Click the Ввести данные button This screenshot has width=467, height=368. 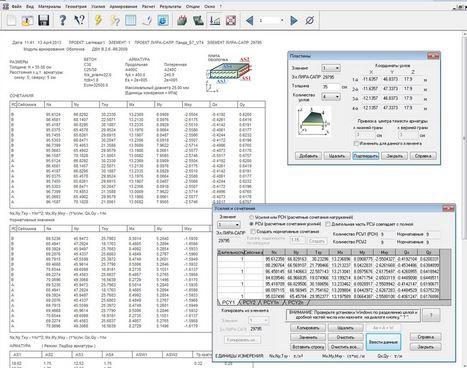click(383, 342)
